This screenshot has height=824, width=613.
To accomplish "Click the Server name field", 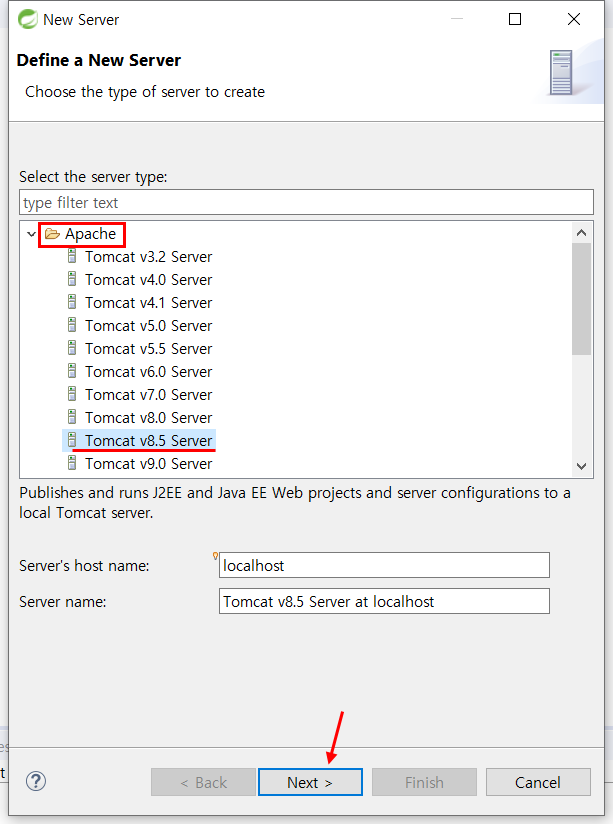I will tap(384, 601).
